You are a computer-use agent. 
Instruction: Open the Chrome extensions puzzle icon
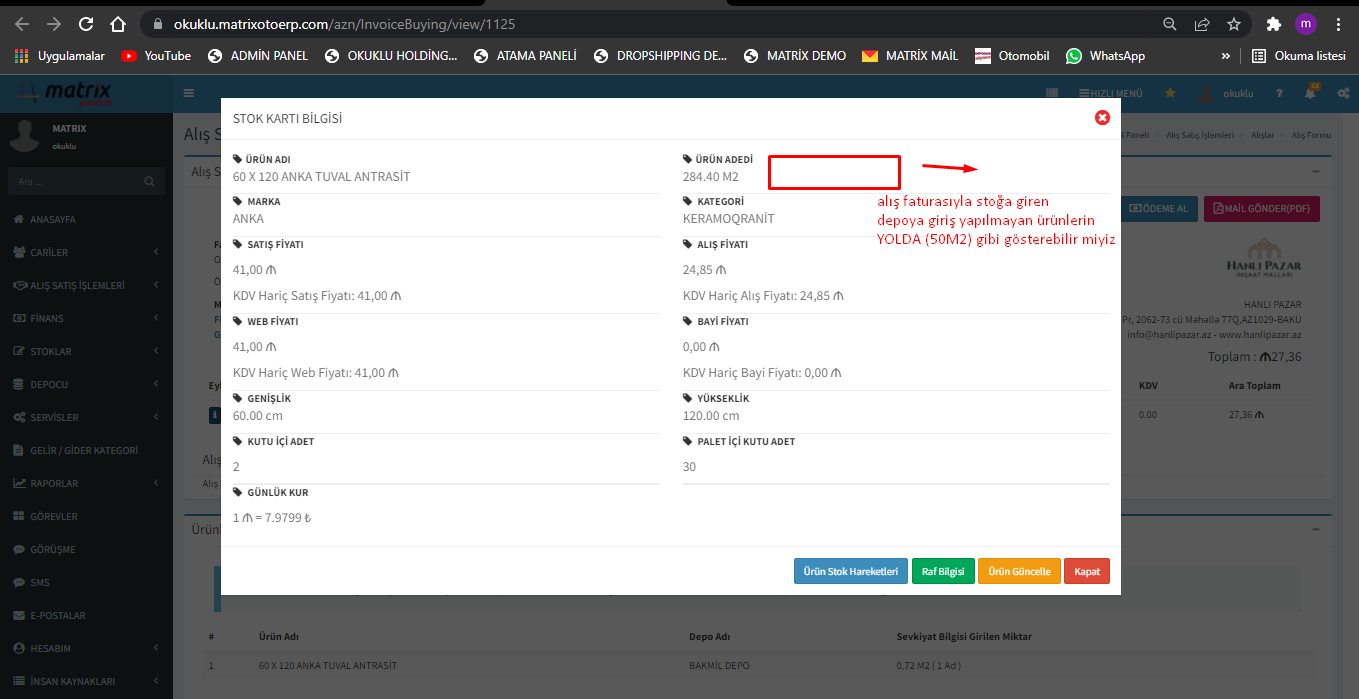point(1273,23)
